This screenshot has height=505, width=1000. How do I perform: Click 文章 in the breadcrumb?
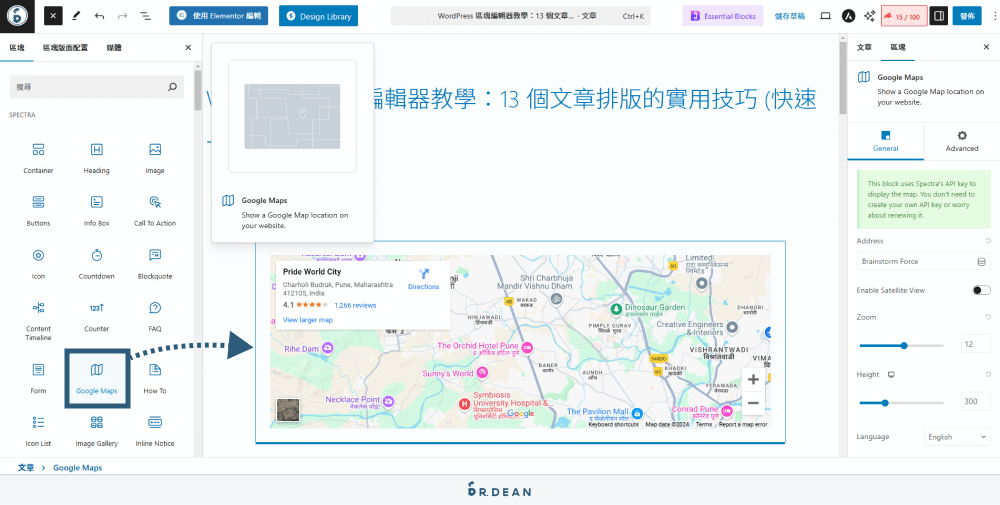(x=26, y=467)
